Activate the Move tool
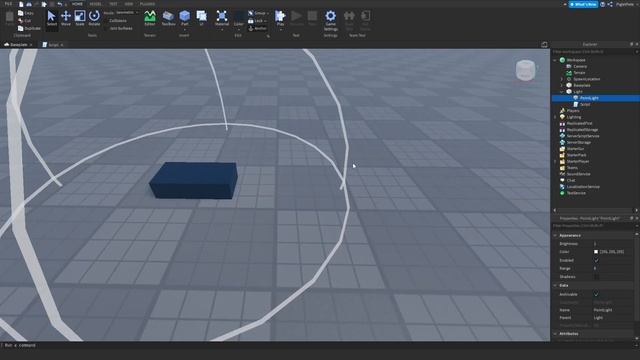This screenshot has width=640, height=360. [66, 18]
